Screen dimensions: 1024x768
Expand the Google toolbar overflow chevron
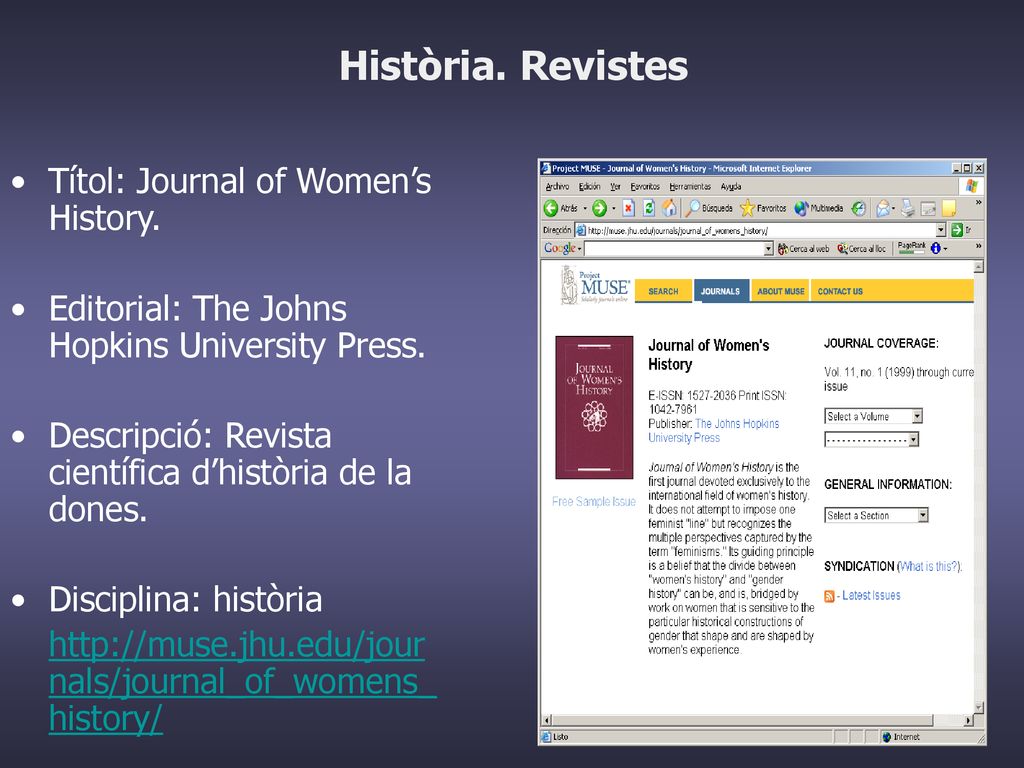[978, 246]
